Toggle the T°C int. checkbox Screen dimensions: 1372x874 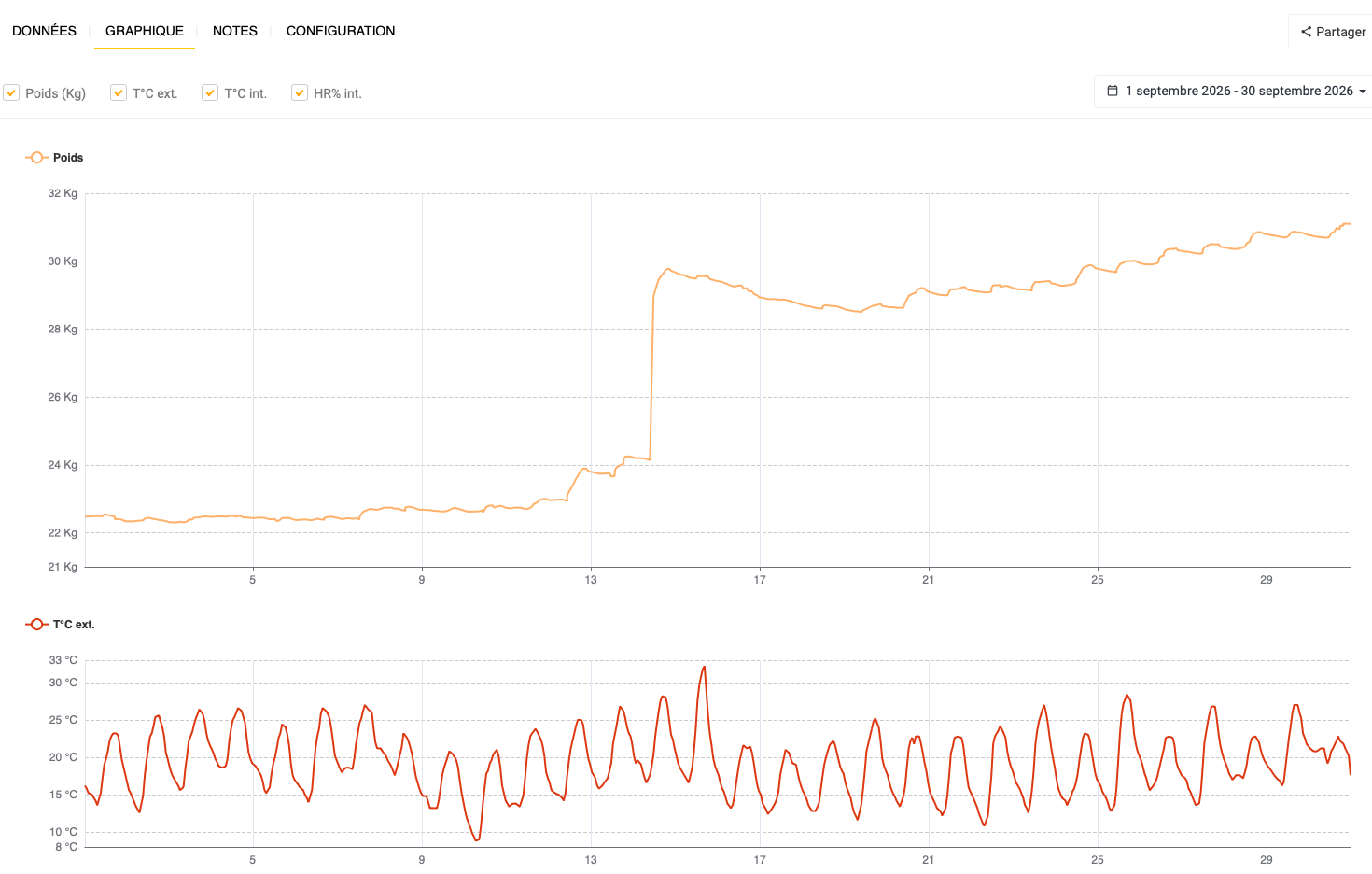(x=210, y=92)
